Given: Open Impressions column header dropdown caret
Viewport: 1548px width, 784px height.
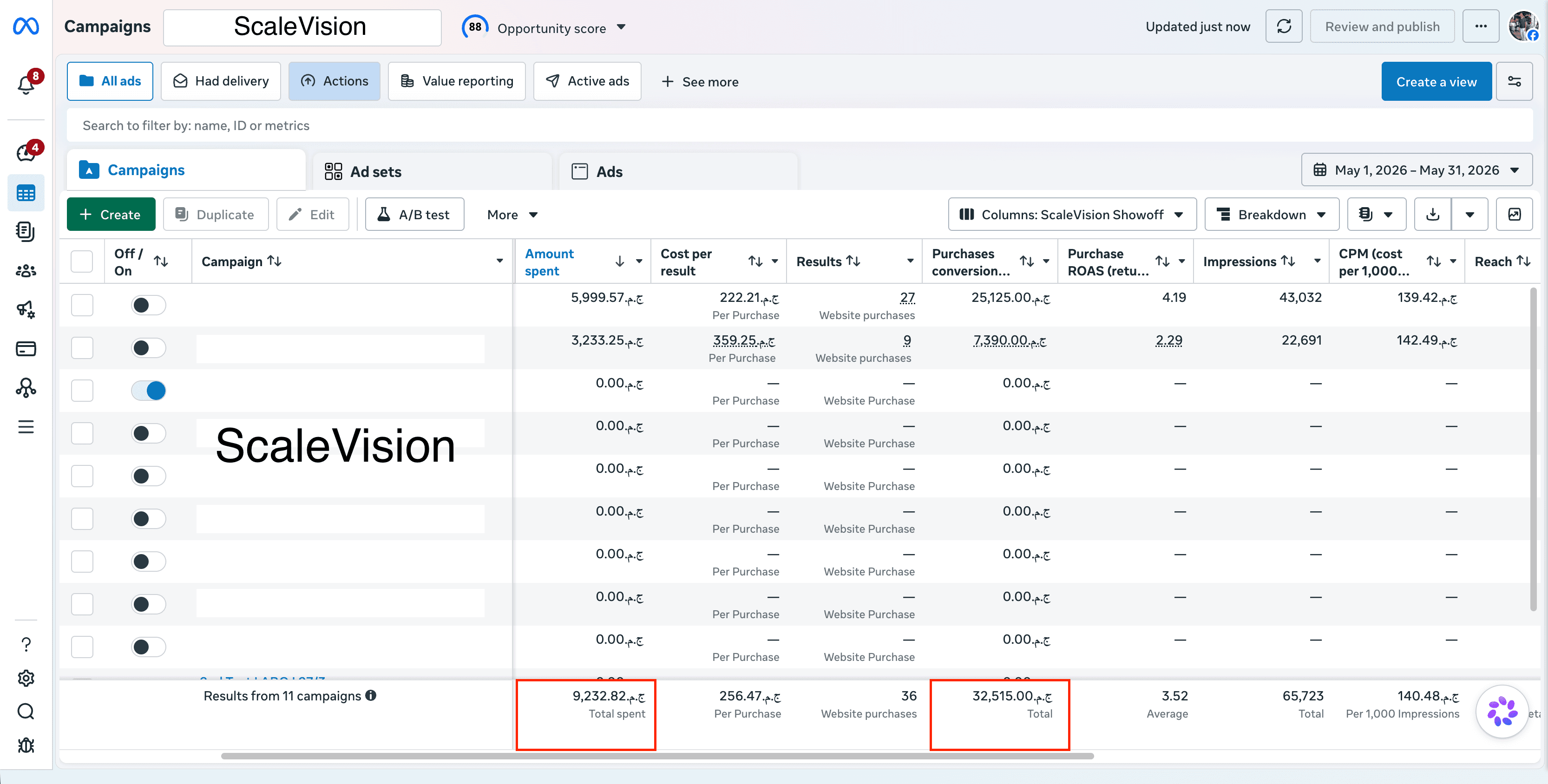Looking at the screenshot, I should (1317, 261).
